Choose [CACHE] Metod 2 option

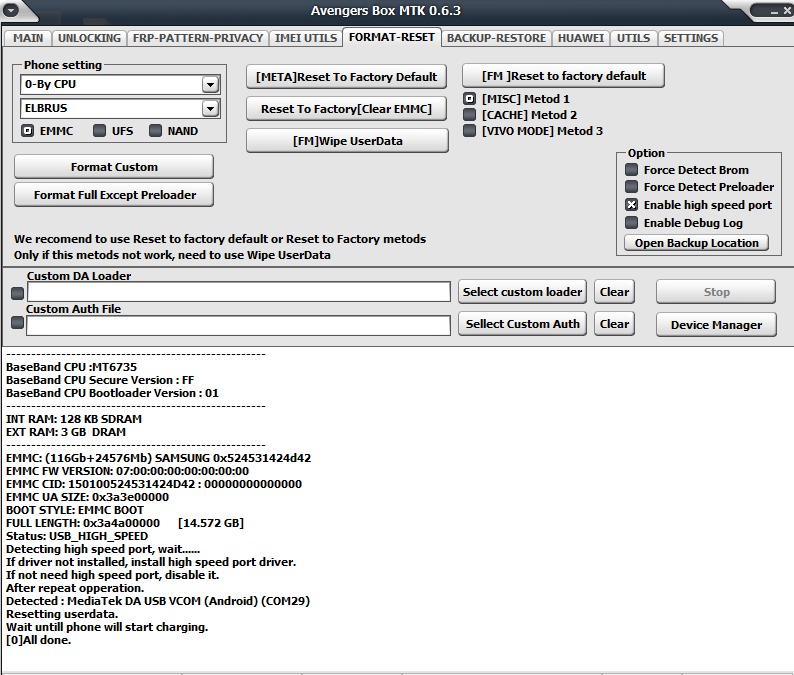(469, 115)
